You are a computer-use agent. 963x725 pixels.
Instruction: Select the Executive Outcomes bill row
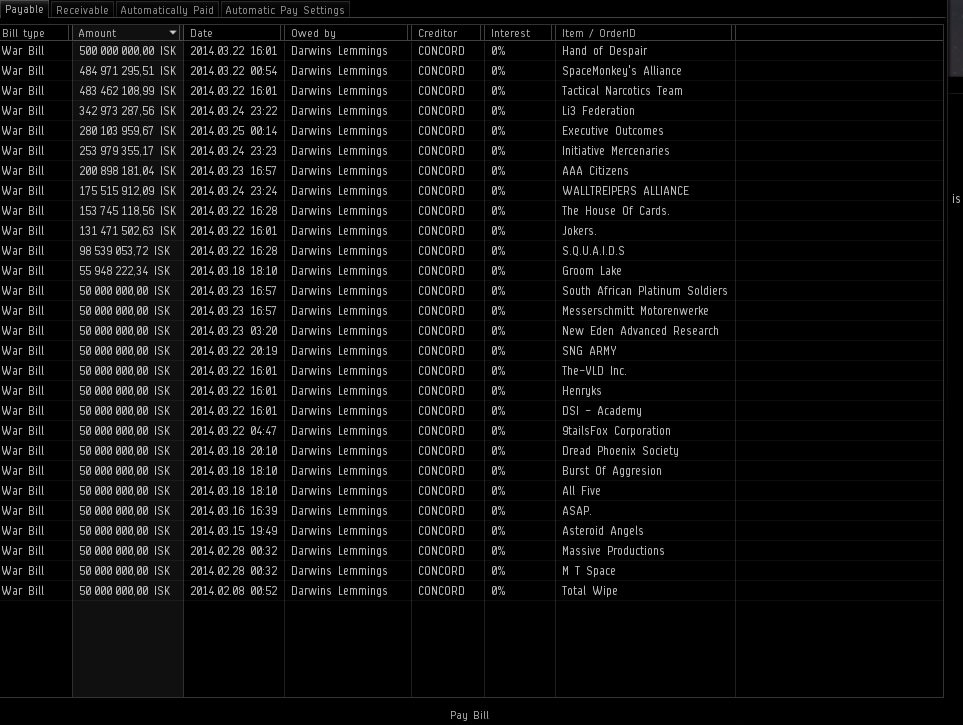(x=472, y=131)
